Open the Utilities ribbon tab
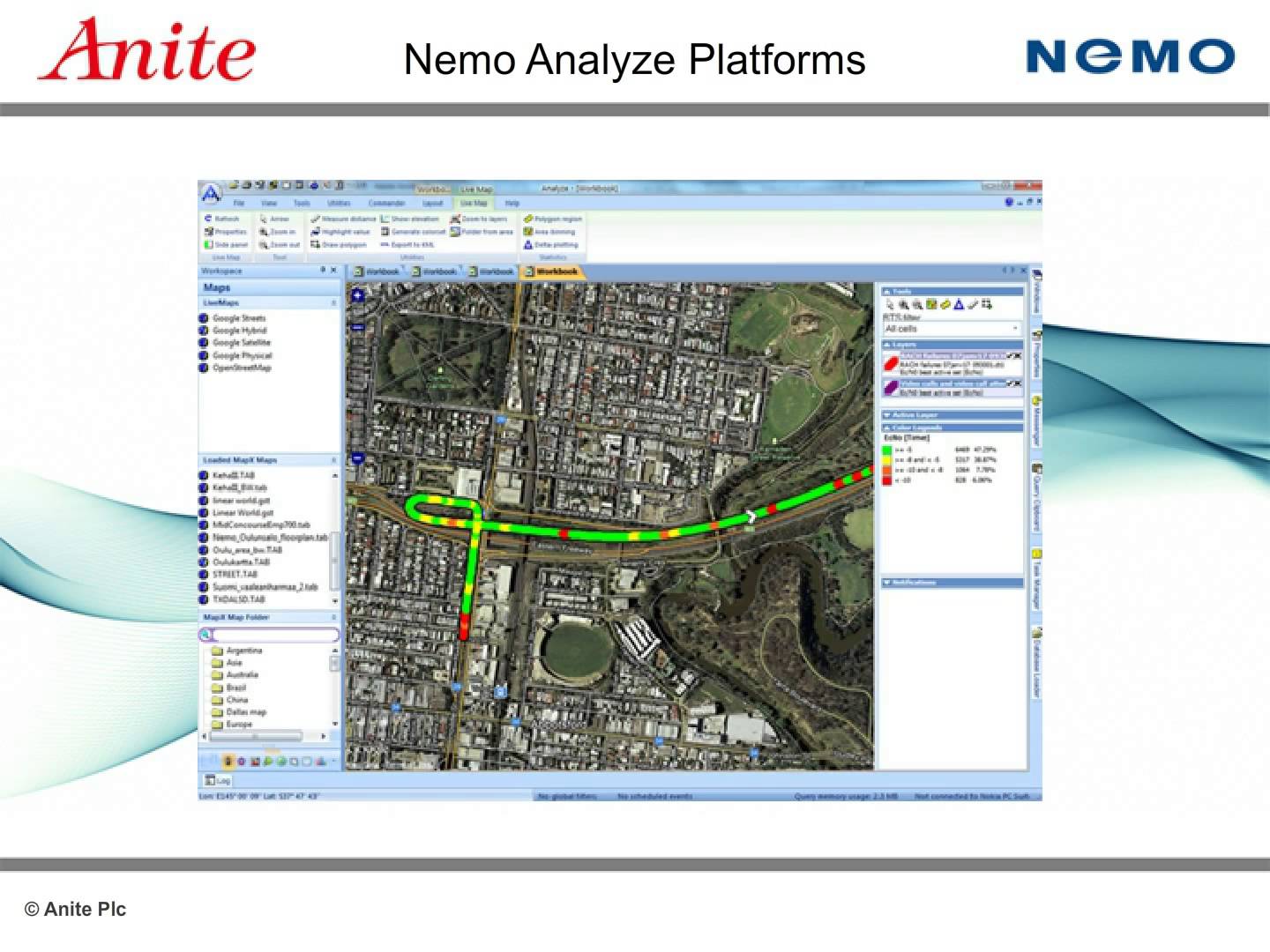This screenshot has width=1270, height=952. coord(339,204)
